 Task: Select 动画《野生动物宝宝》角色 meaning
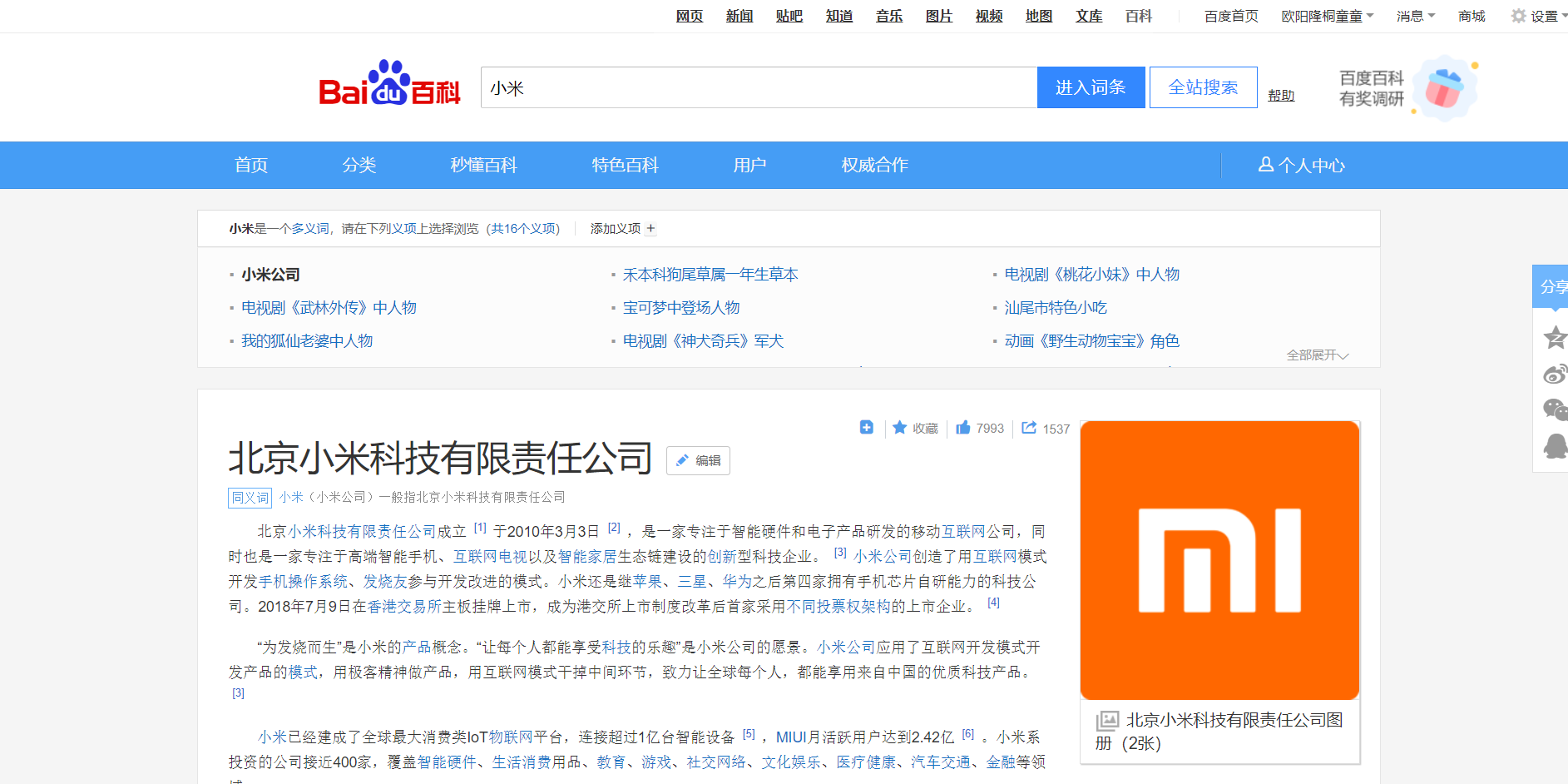[x=1092, y=341]
